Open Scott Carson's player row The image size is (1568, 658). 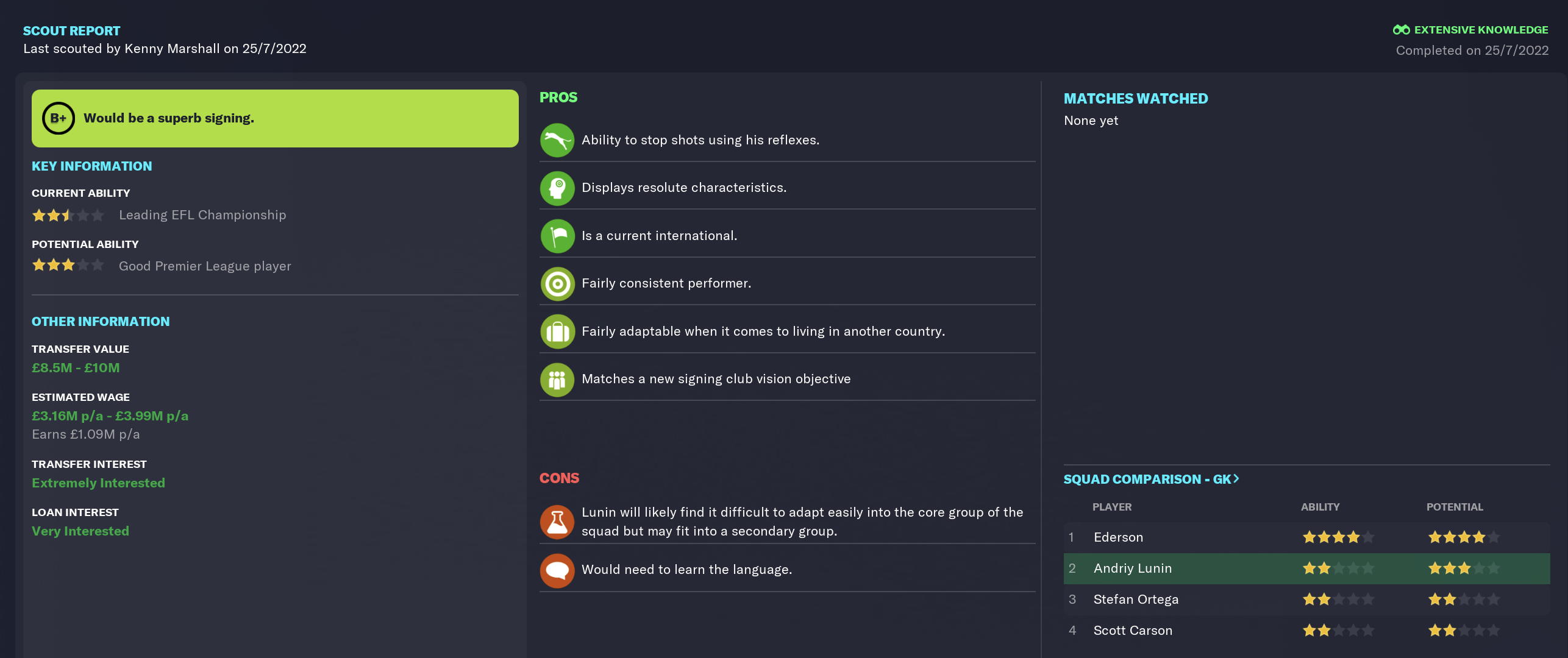tap(1306, 631)
